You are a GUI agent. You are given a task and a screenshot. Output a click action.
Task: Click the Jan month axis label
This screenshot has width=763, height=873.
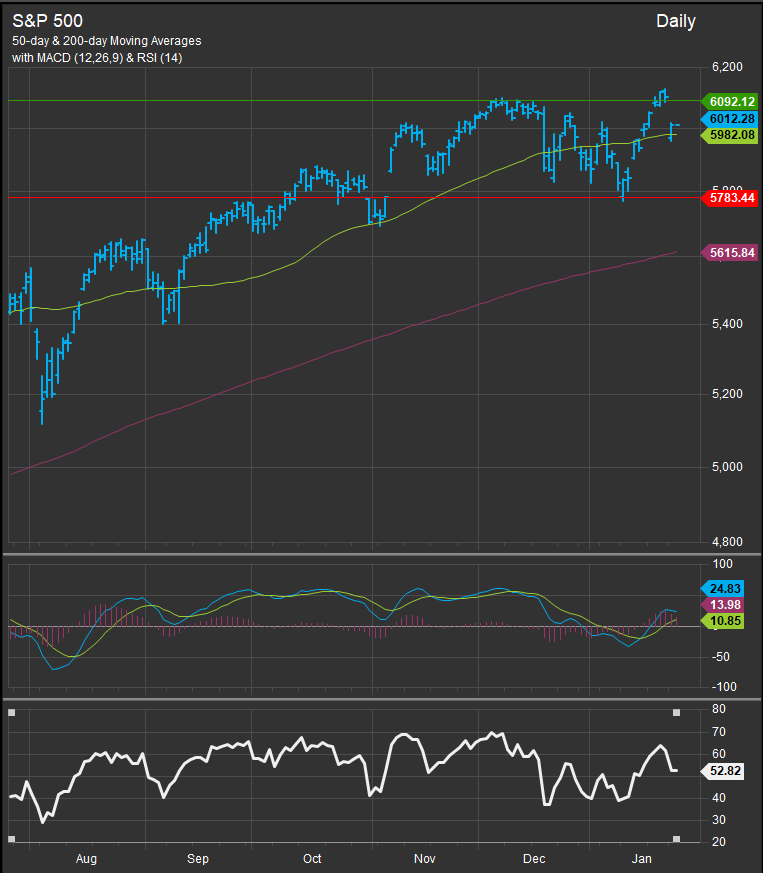[x=642, y=859]
